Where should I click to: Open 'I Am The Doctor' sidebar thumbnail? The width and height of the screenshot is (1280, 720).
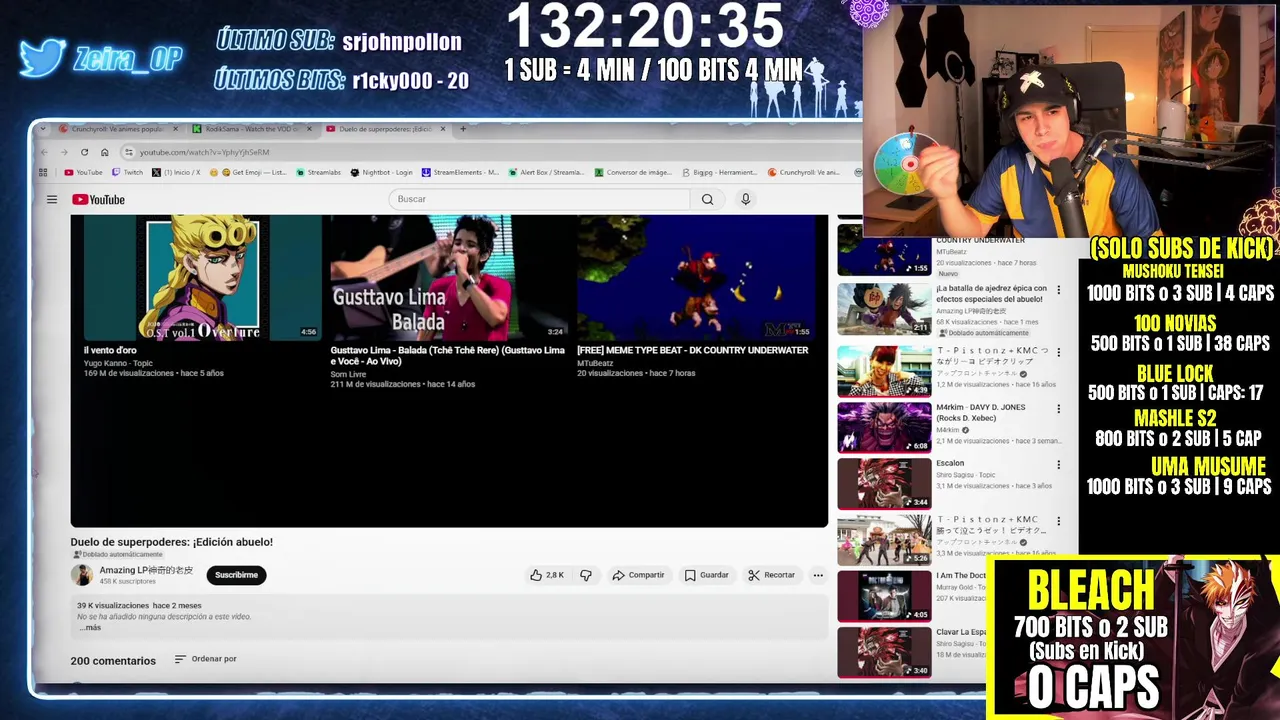(884, 596)
